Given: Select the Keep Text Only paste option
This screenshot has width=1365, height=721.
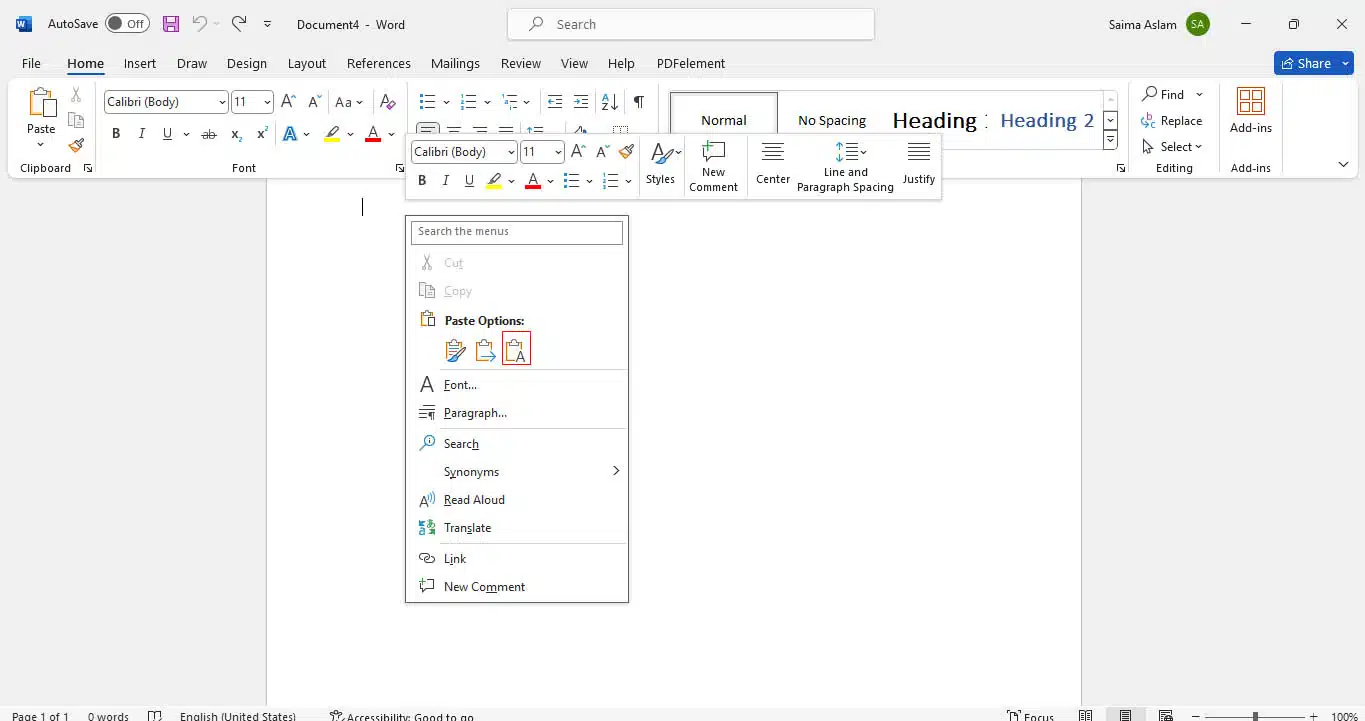Looking at the screenshot, I should pos(515,349).
